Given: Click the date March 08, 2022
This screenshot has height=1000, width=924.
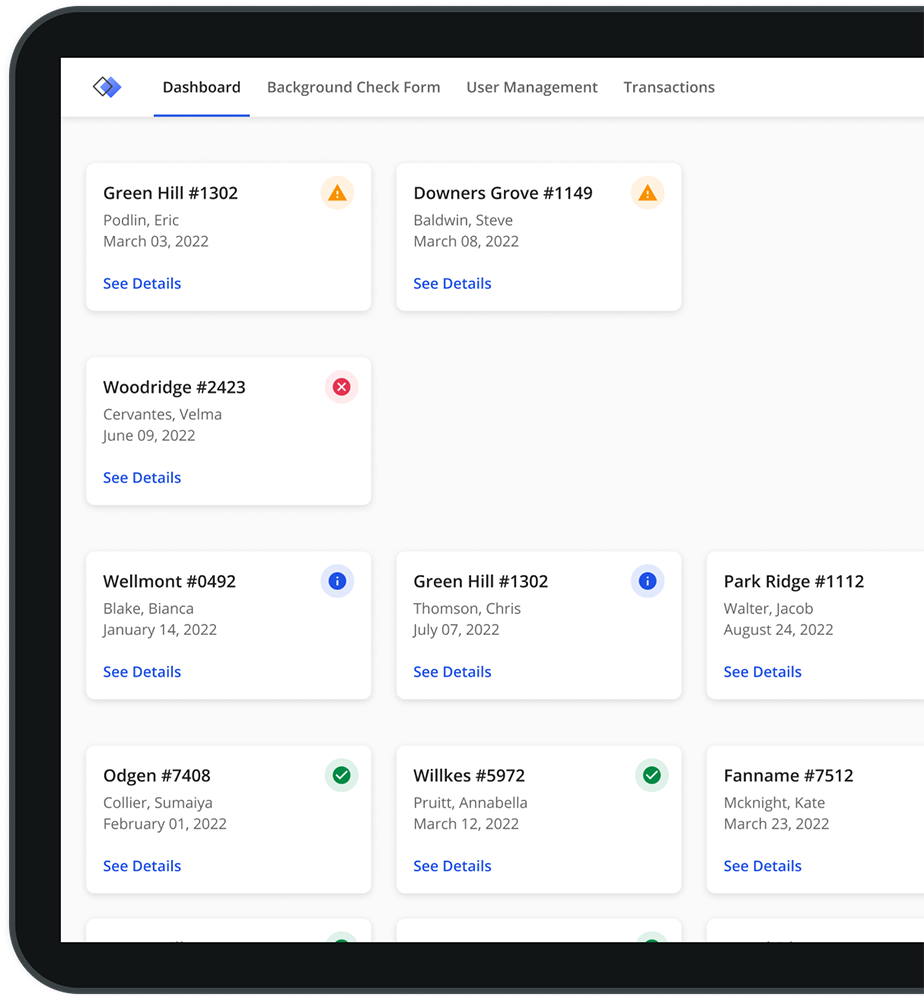Looking at the screenshot, I should [x=466, y=241].
